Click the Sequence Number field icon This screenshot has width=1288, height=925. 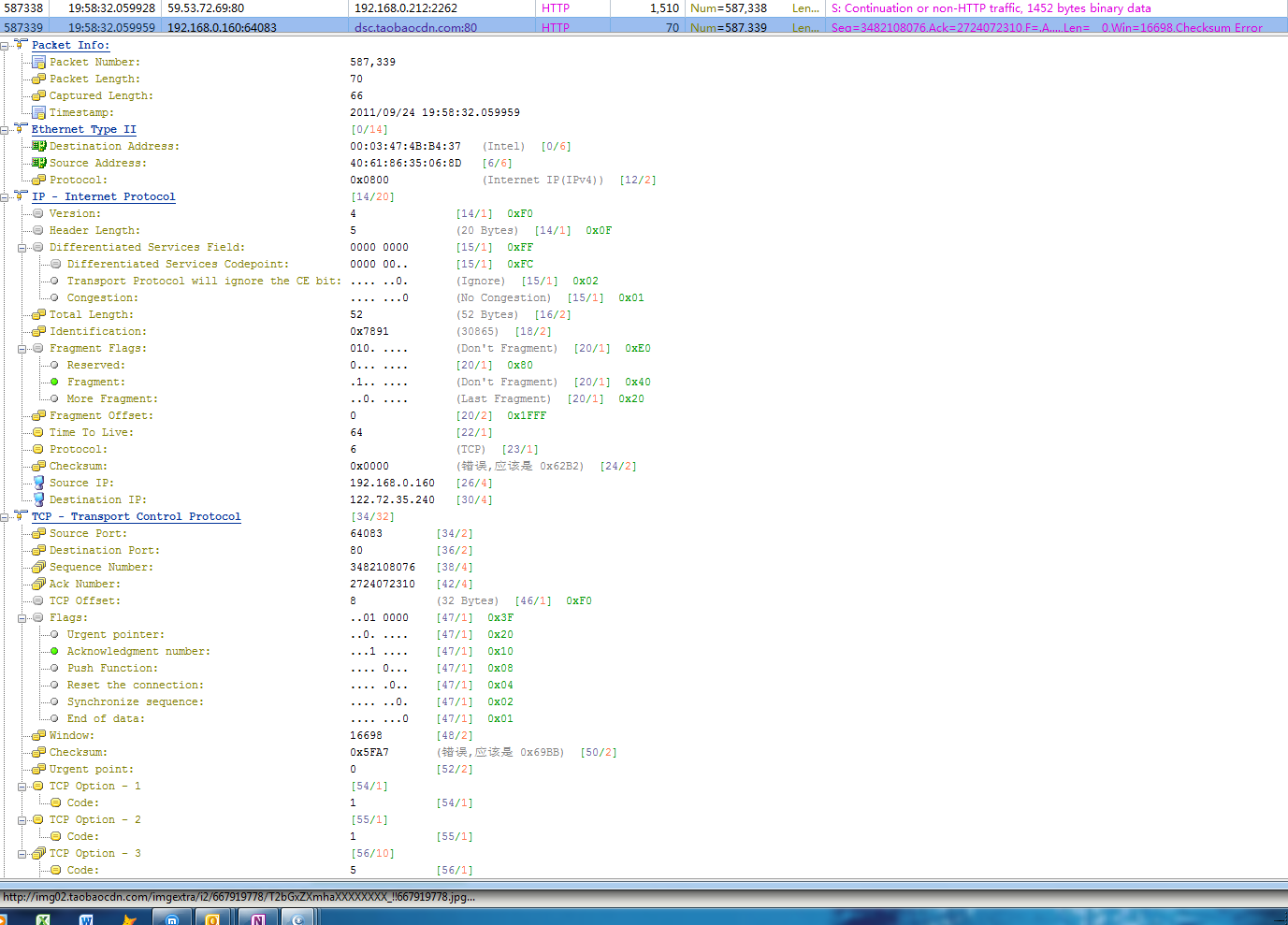(x=38, y=567)
